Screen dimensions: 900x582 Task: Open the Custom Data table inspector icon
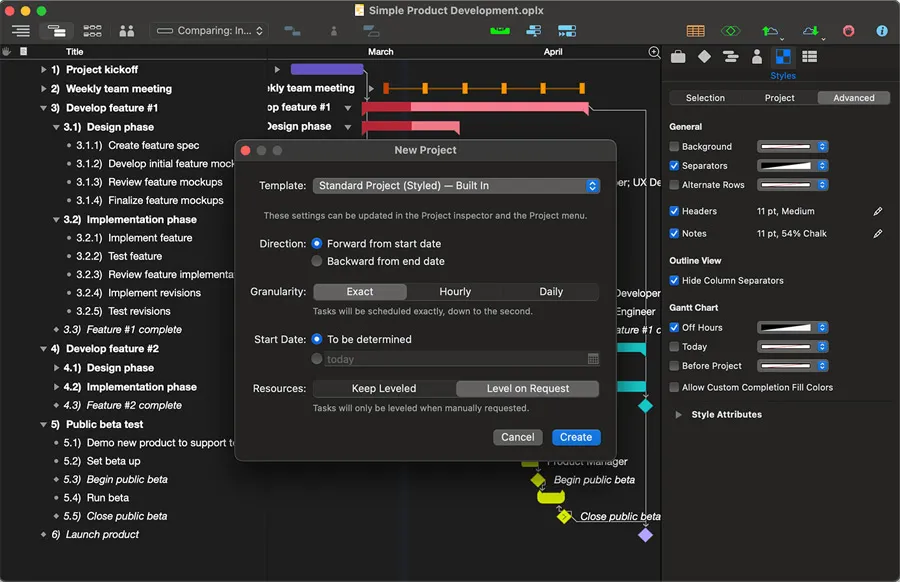pyautogui.click(x=810, y=57)
